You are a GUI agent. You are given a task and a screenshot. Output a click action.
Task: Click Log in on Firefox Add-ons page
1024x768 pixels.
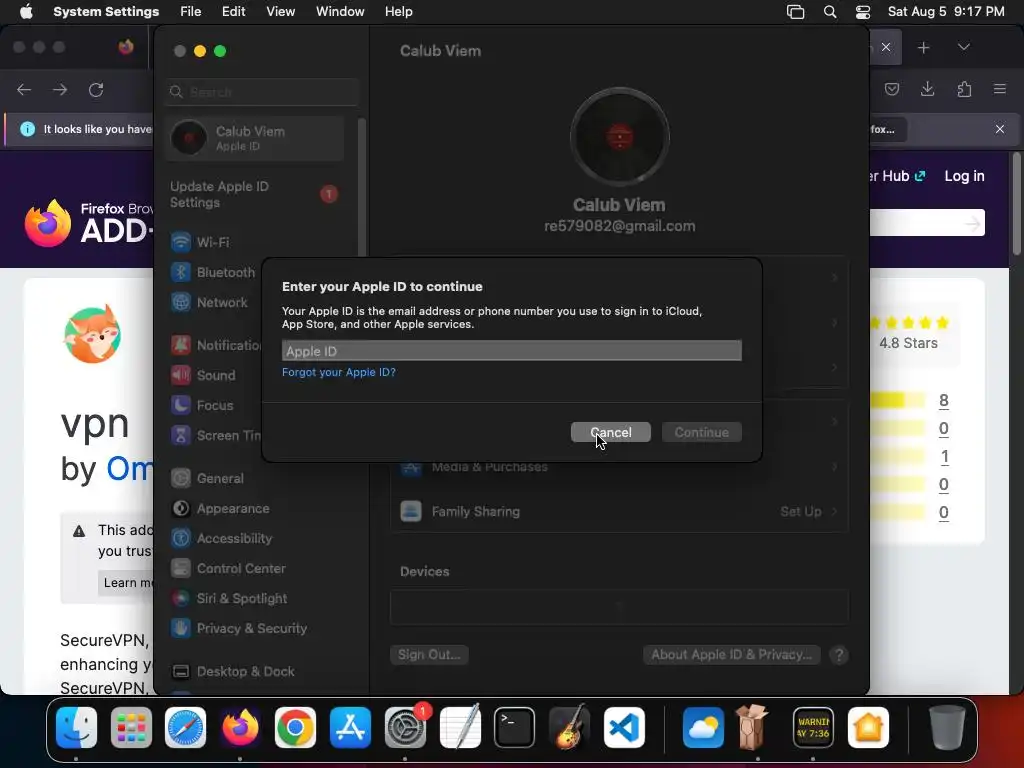pyautogui.click(x=964, y=176)
